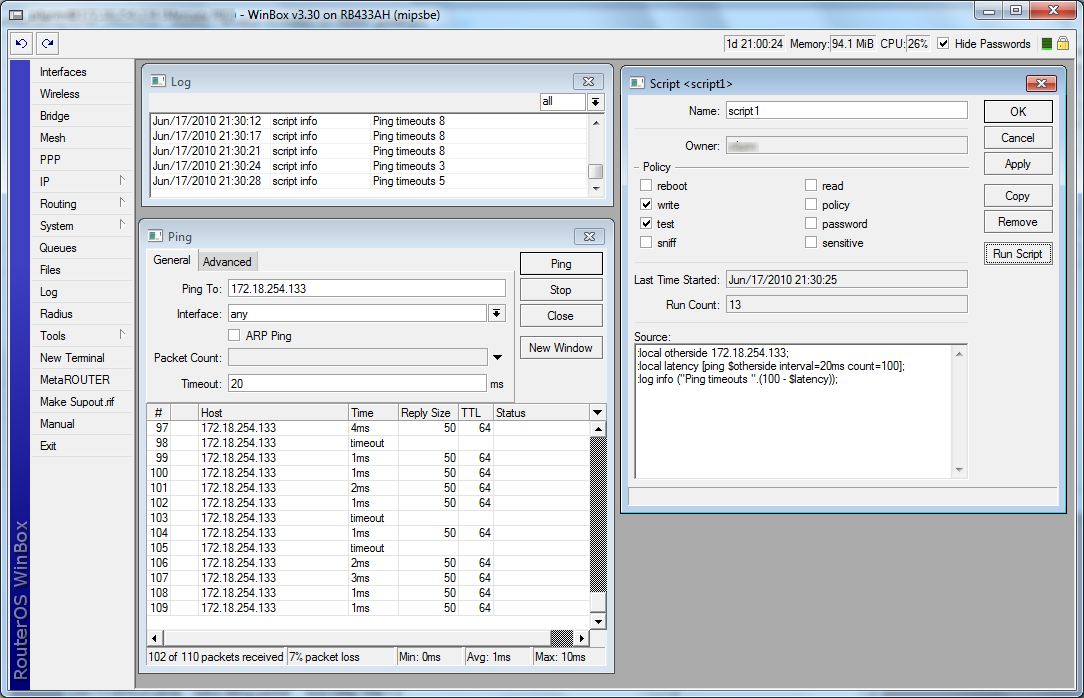Click the Log window title icon

click(157, 81)
